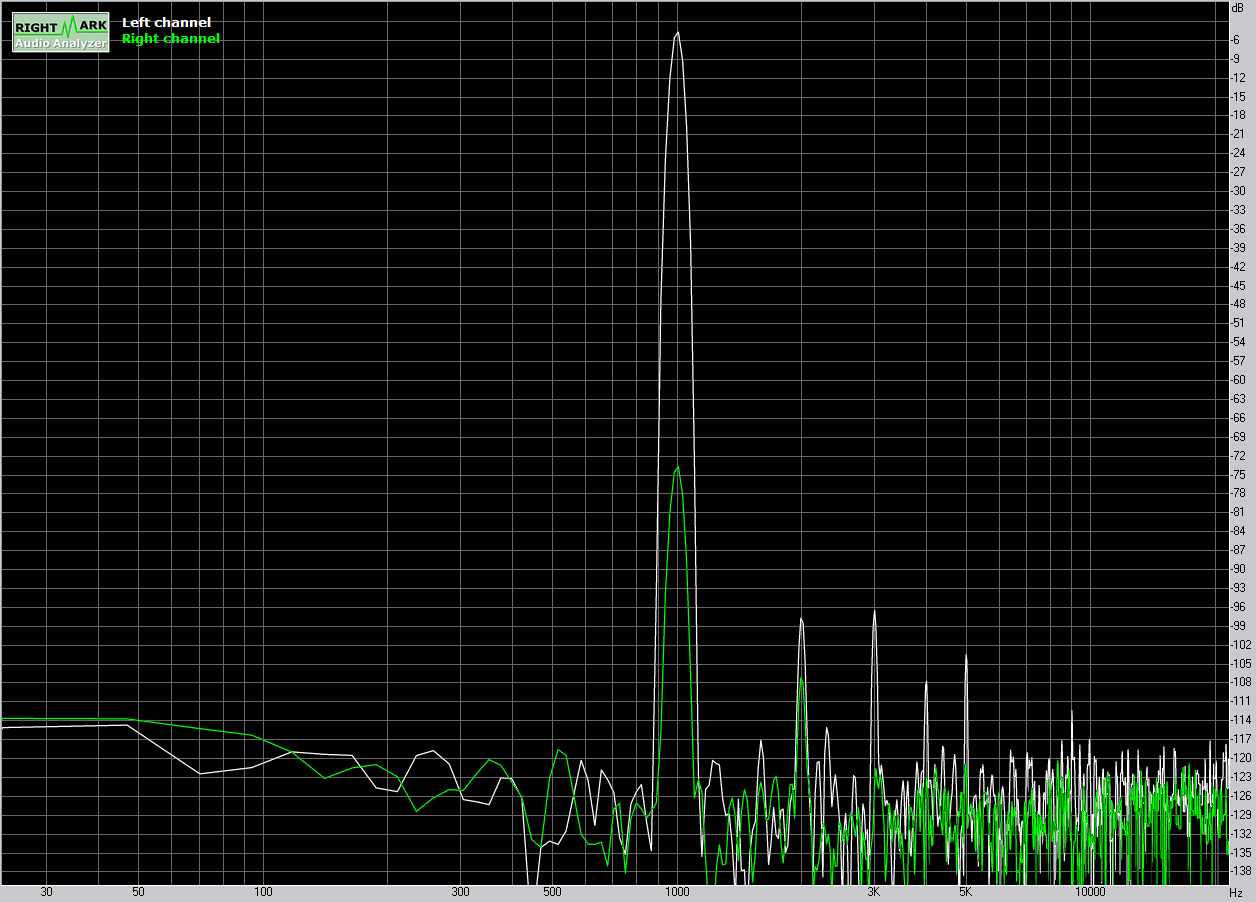Click the white 3 kHz harmonic peak

(874, 612)
